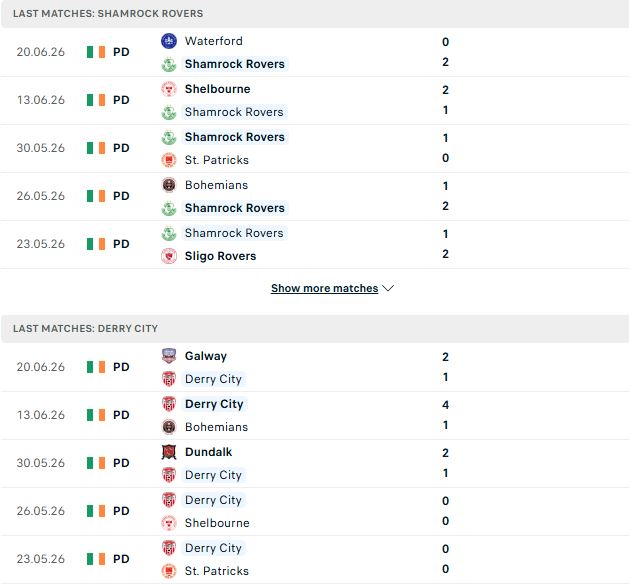629x584 pixels.
Task: Click Derry City crest in 13.06.26 match
Action: pos(169,404)
